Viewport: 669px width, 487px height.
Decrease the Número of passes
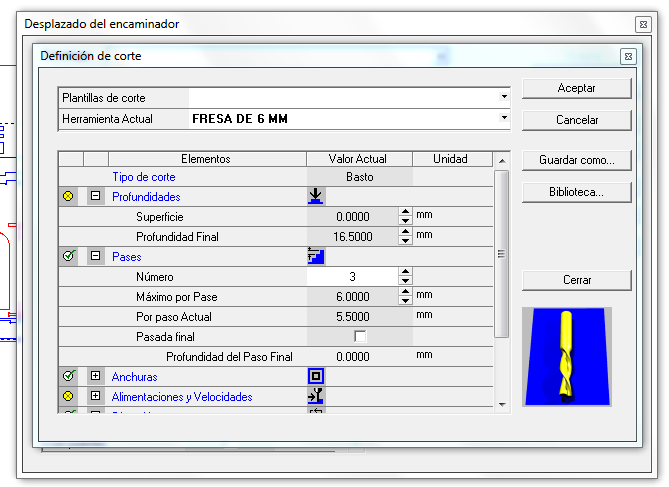pyautogui.click(x=405, y=281)
